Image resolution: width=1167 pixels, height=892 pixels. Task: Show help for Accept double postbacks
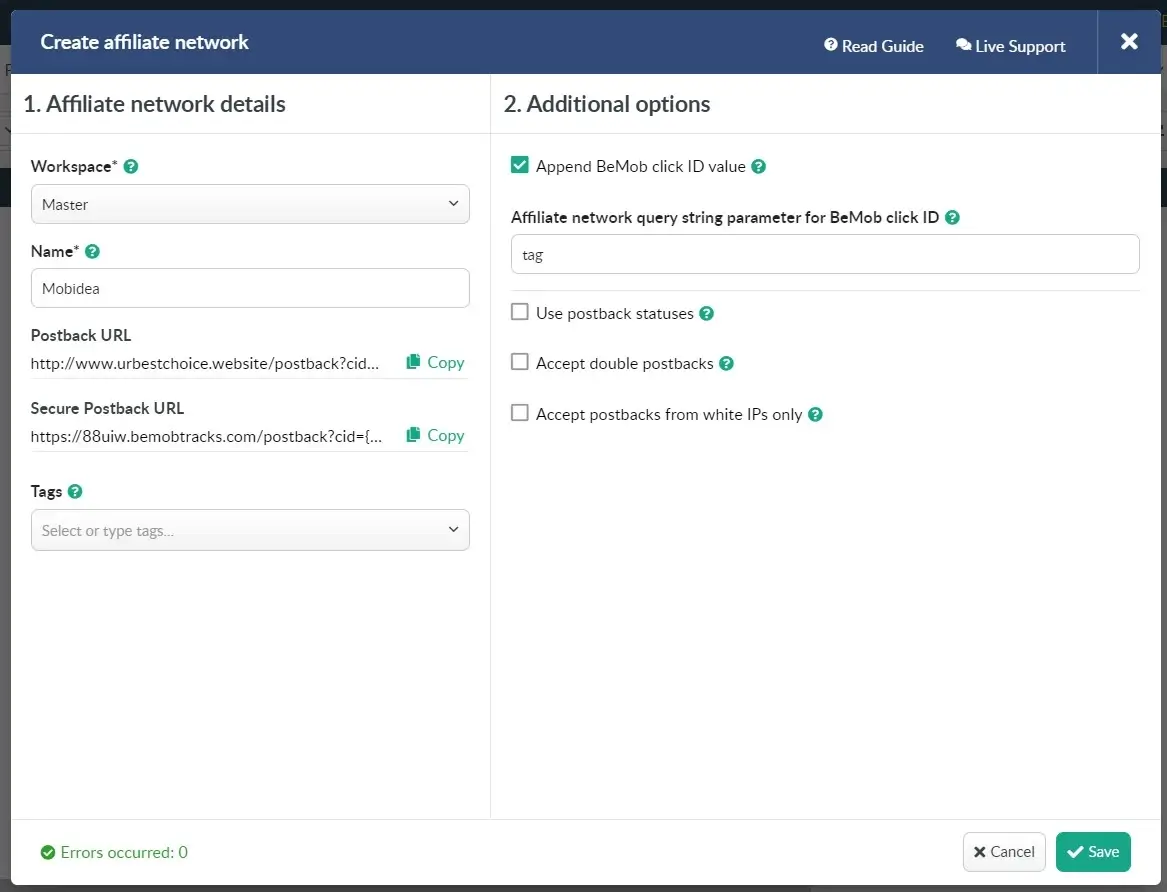pyautogui.click(x=726, y=364)
